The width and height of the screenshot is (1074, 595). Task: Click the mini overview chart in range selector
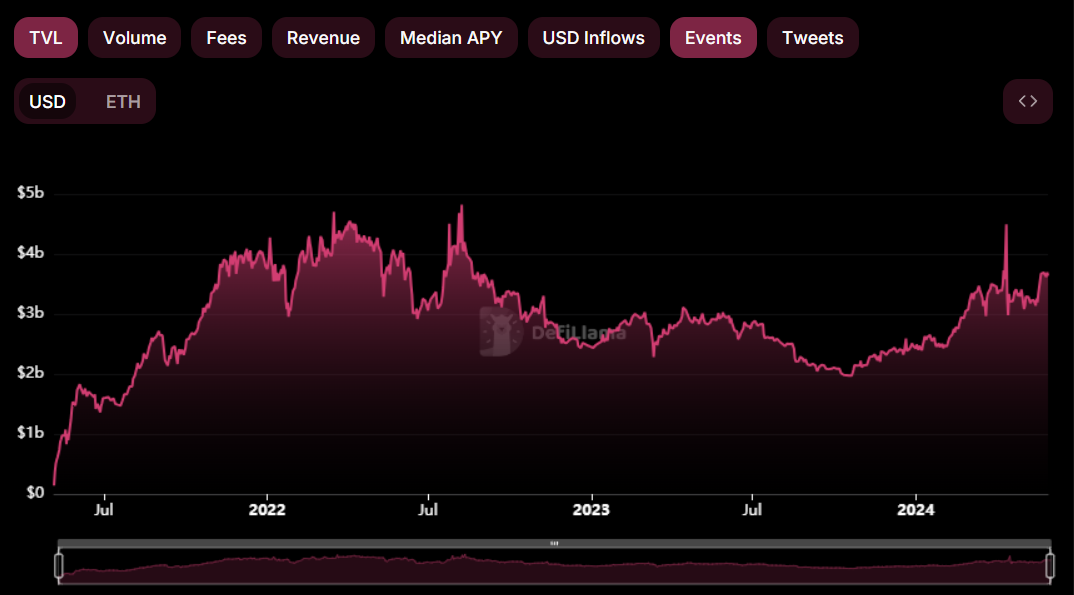pyautogui.click(x=553, y=569)
